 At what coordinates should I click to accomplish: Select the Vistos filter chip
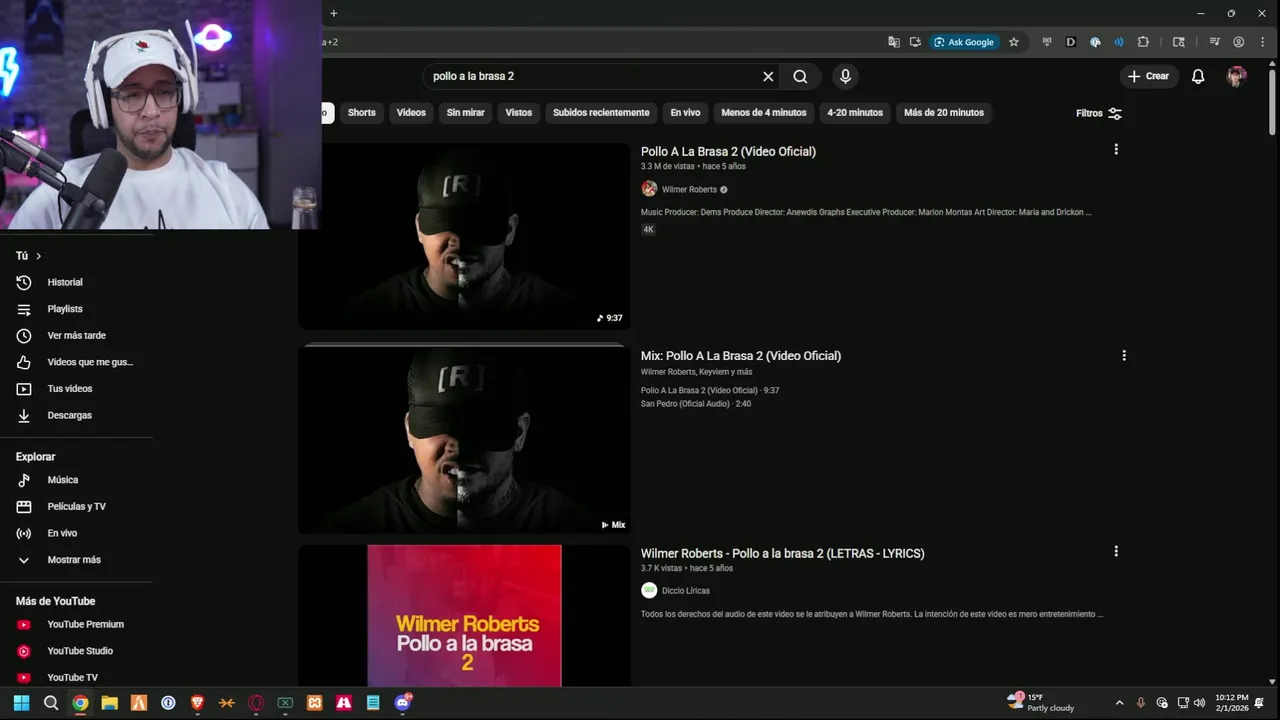(519, 113)
